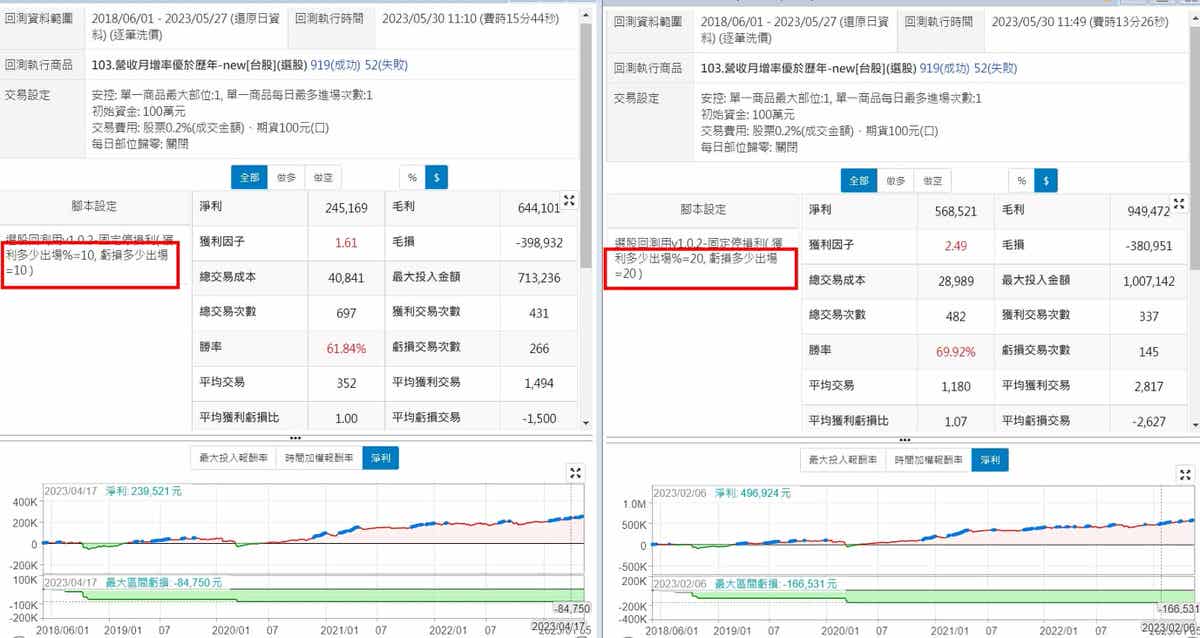
Task: Show 最大投入報酬率 chart in left panel
Action: click(234, 458)
